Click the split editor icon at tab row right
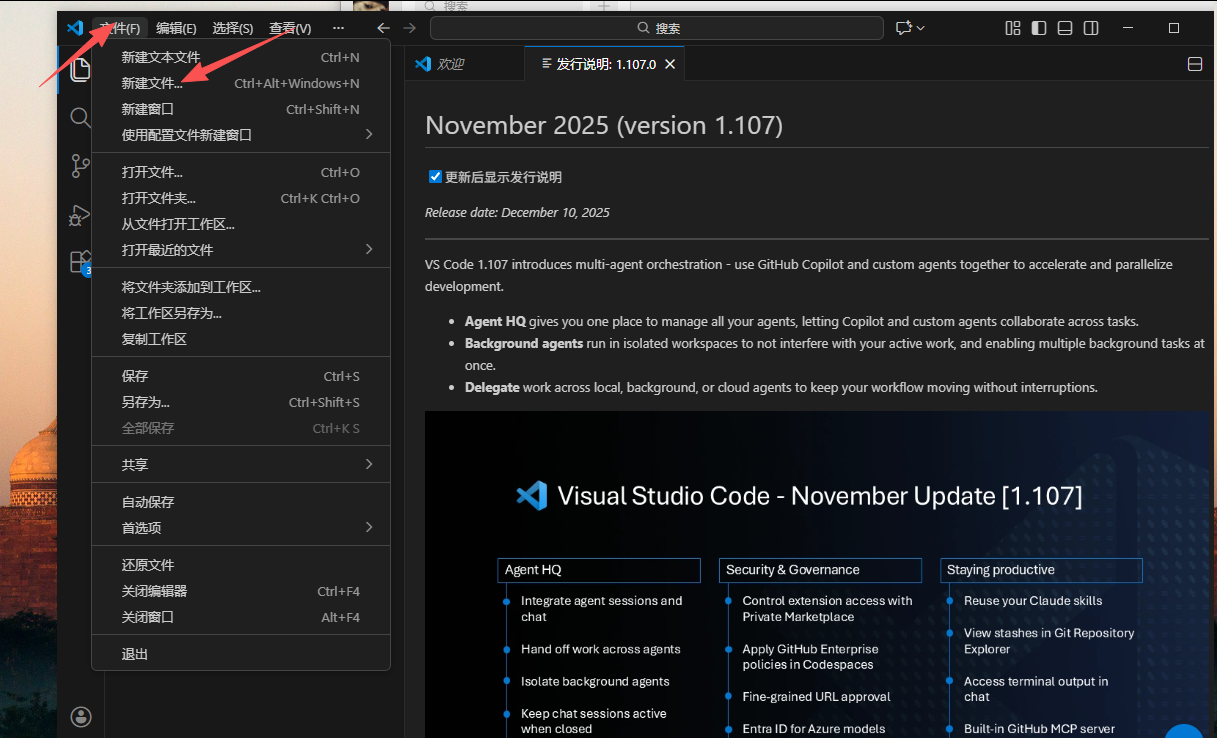Screen dimensions: 1217x738 point(1194,64)
